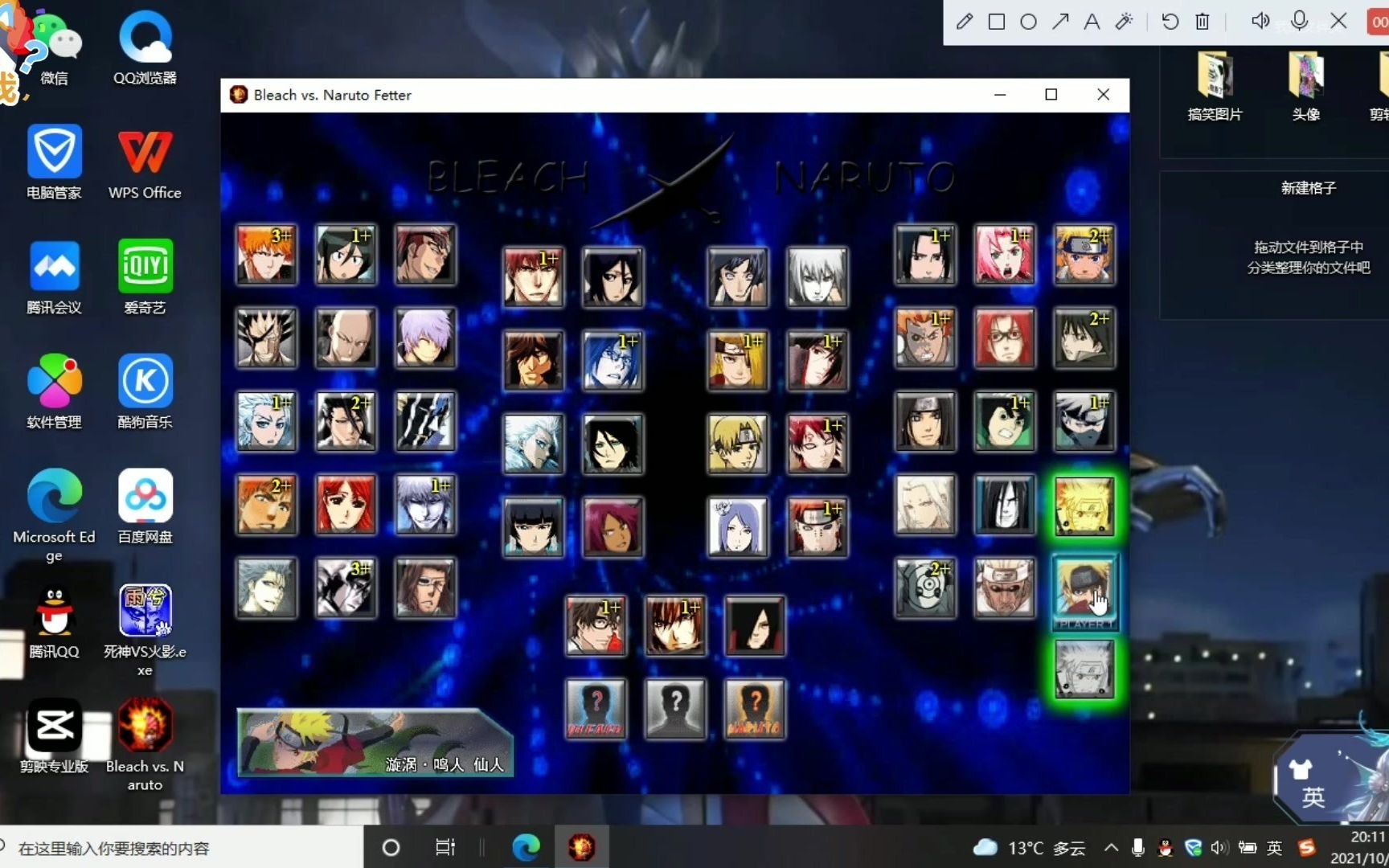Open the WeChat (微信) desktop icon
The height and width of the screenshot is (868, 1389).
[x=54, y=50]
